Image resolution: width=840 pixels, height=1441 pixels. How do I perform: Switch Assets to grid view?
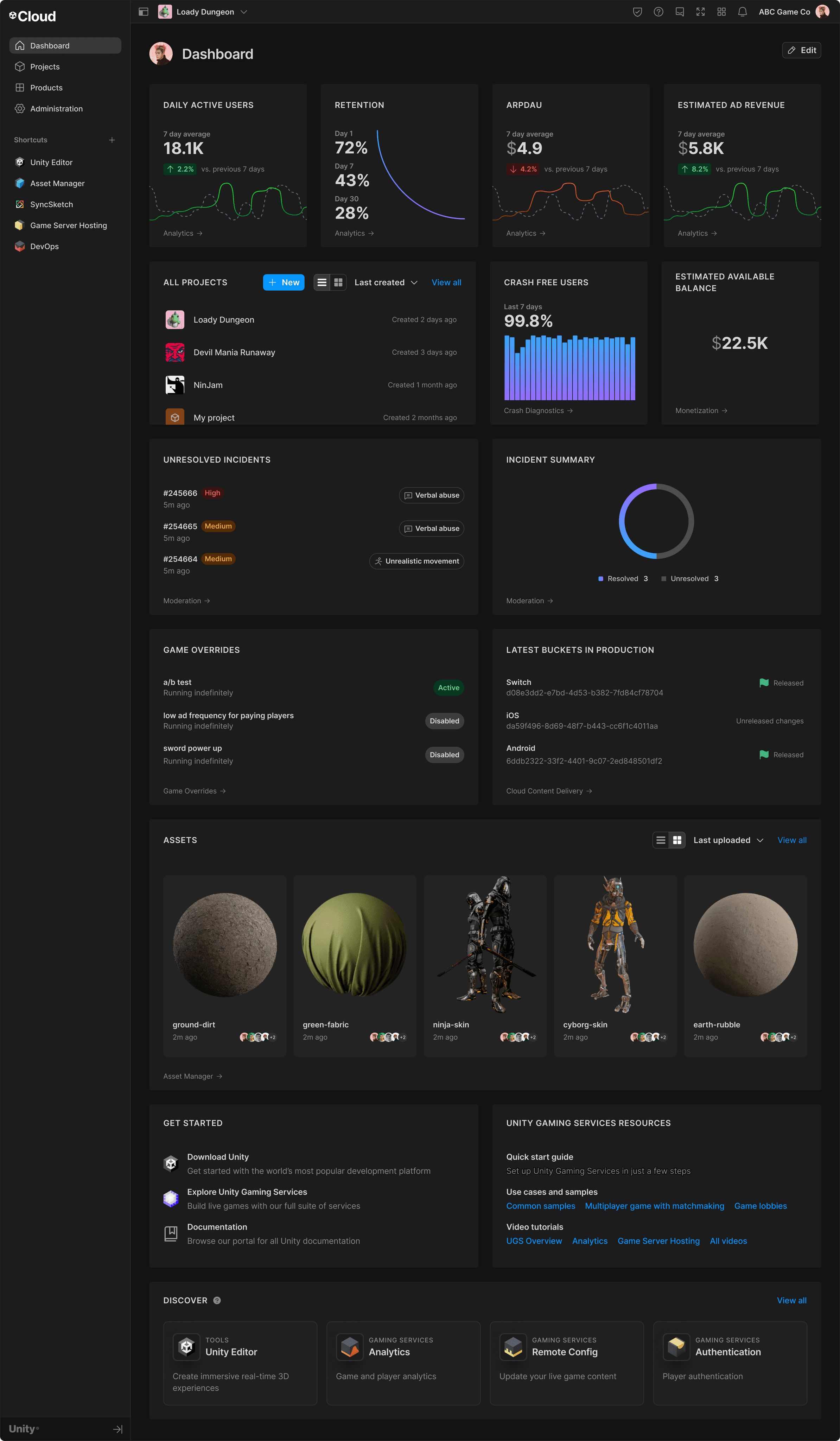(x=677, y=840)
